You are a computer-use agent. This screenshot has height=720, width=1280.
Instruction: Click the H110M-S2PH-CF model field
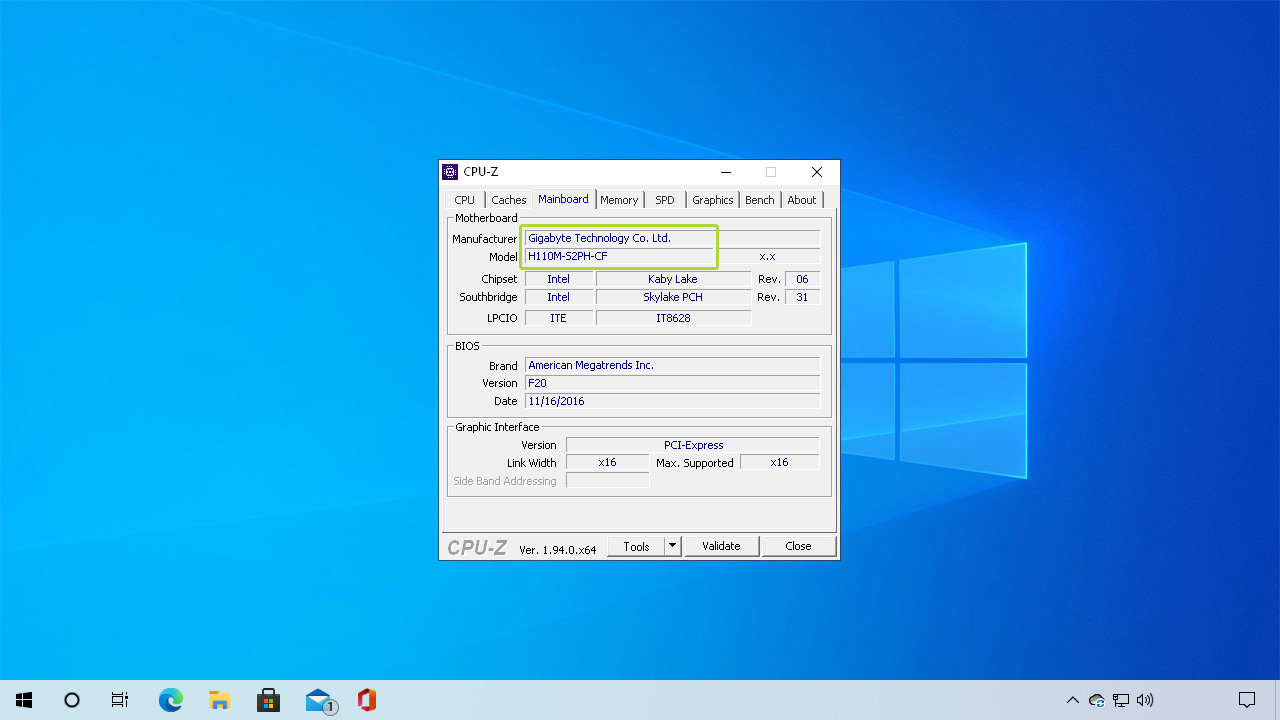click(x=621, y=256)
